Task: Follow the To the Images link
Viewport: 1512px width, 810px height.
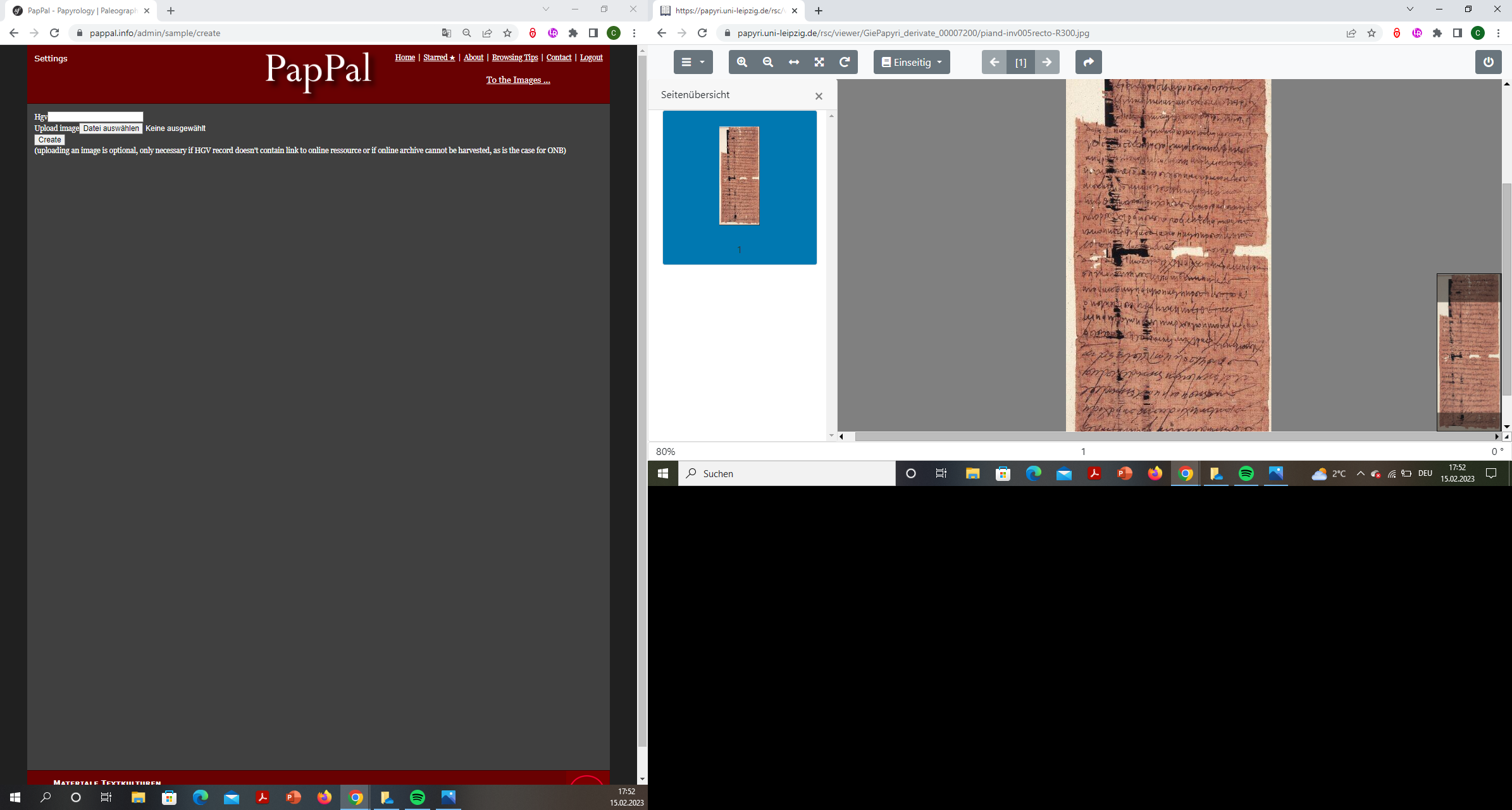Action: 517,80
